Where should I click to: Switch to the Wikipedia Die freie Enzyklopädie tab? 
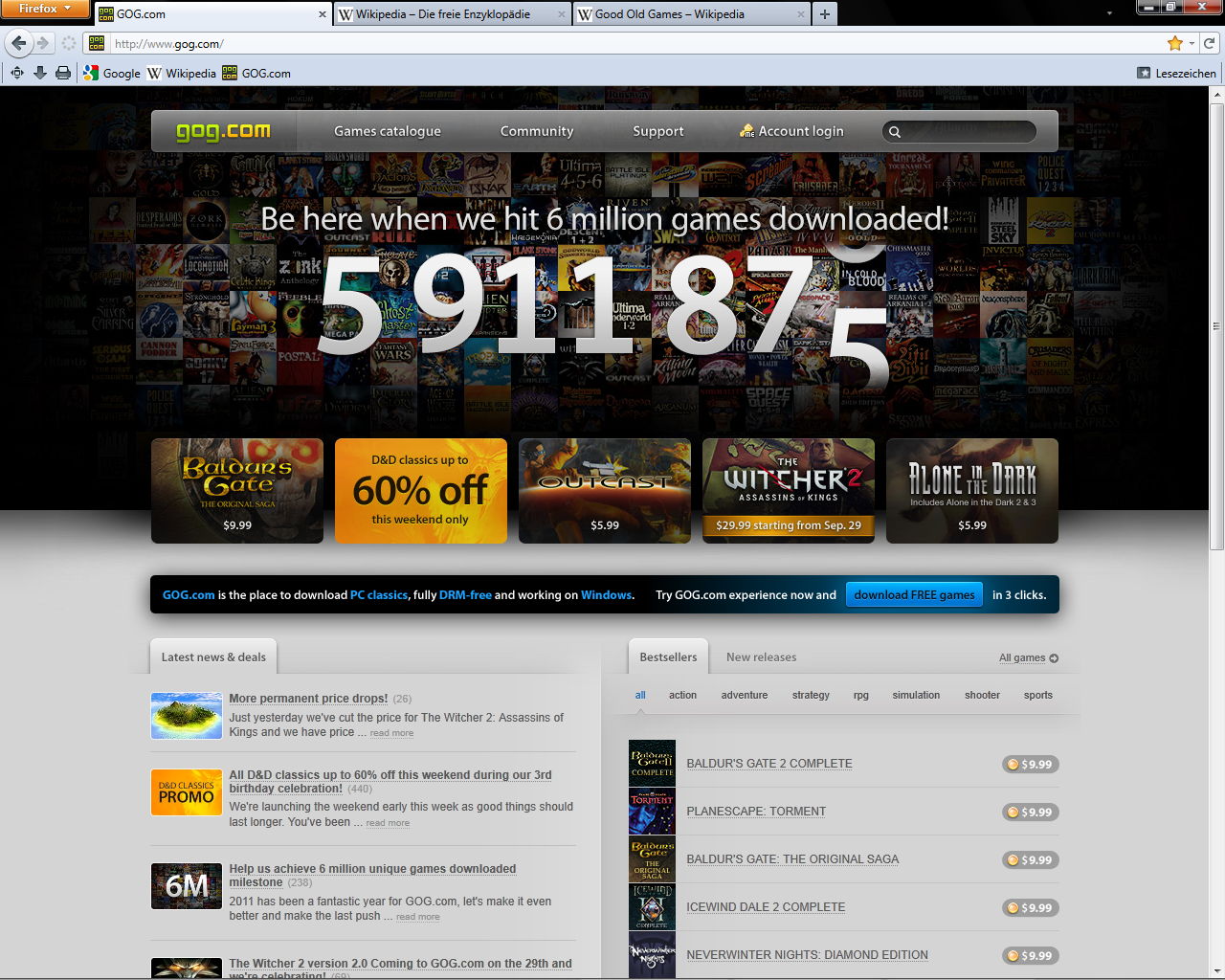pos(443,14)
